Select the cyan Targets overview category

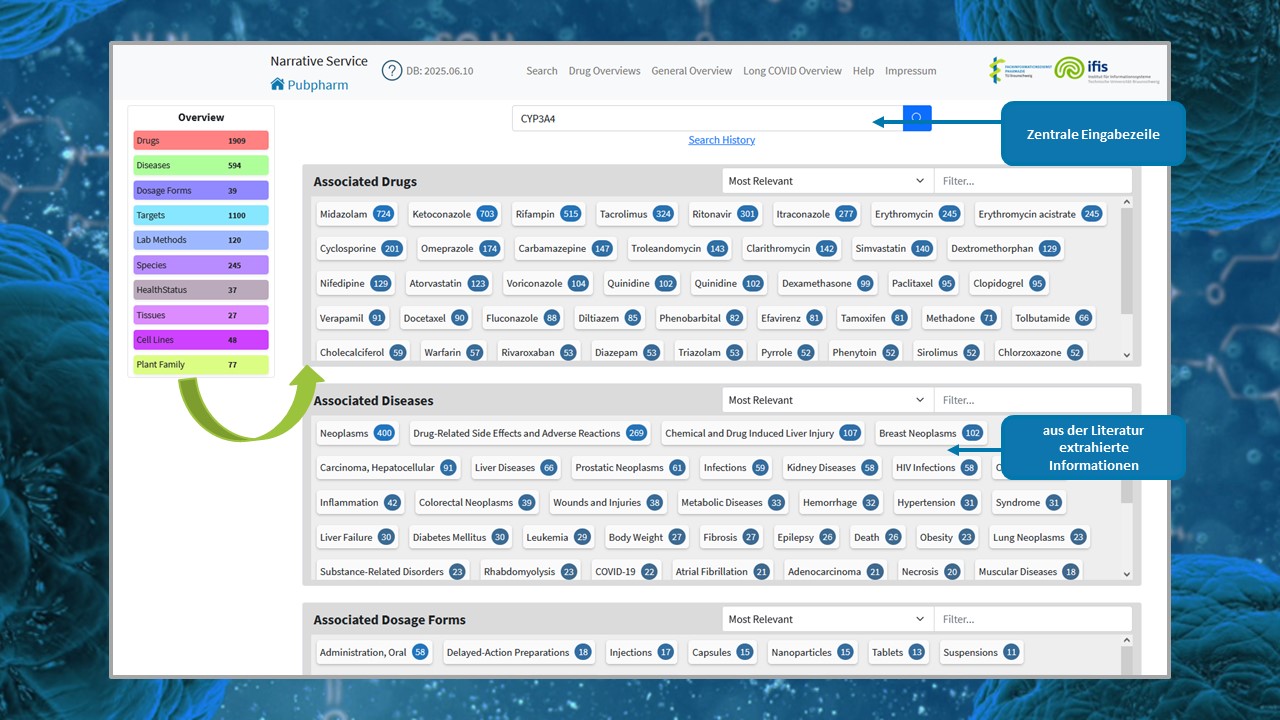[200, 215]
